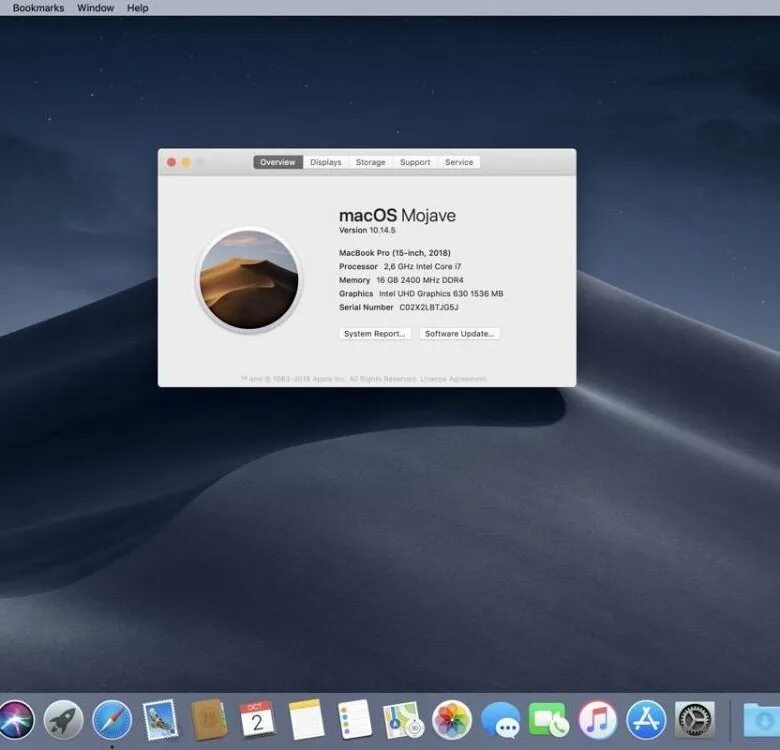Click the macOS Mojave dune image
The height and width of the screenshot is (750, 780).
click(249, 280)
